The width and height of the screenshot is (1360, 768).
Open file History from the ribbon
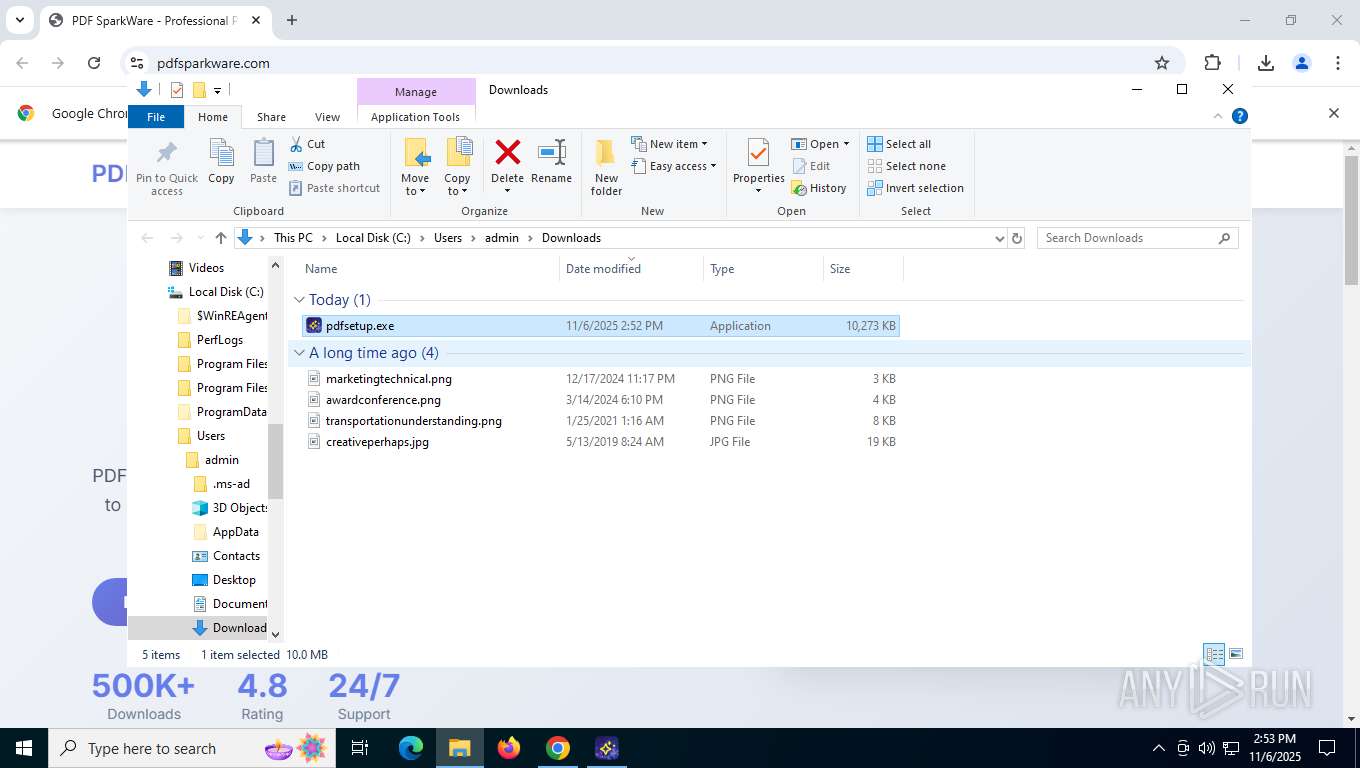click(x=819, y=188)
